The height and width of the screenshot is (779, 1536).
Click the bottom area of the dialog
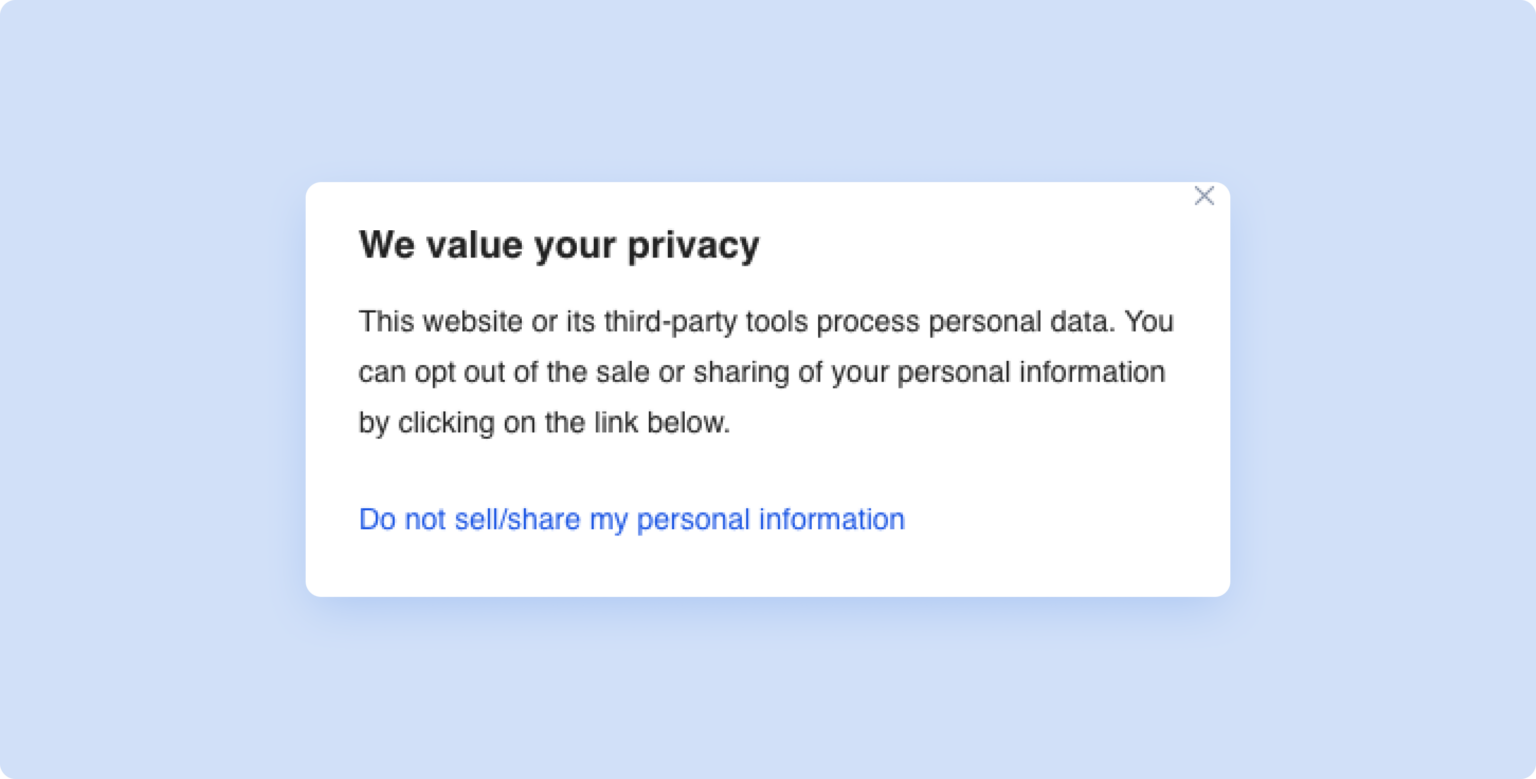coord(766,570)
